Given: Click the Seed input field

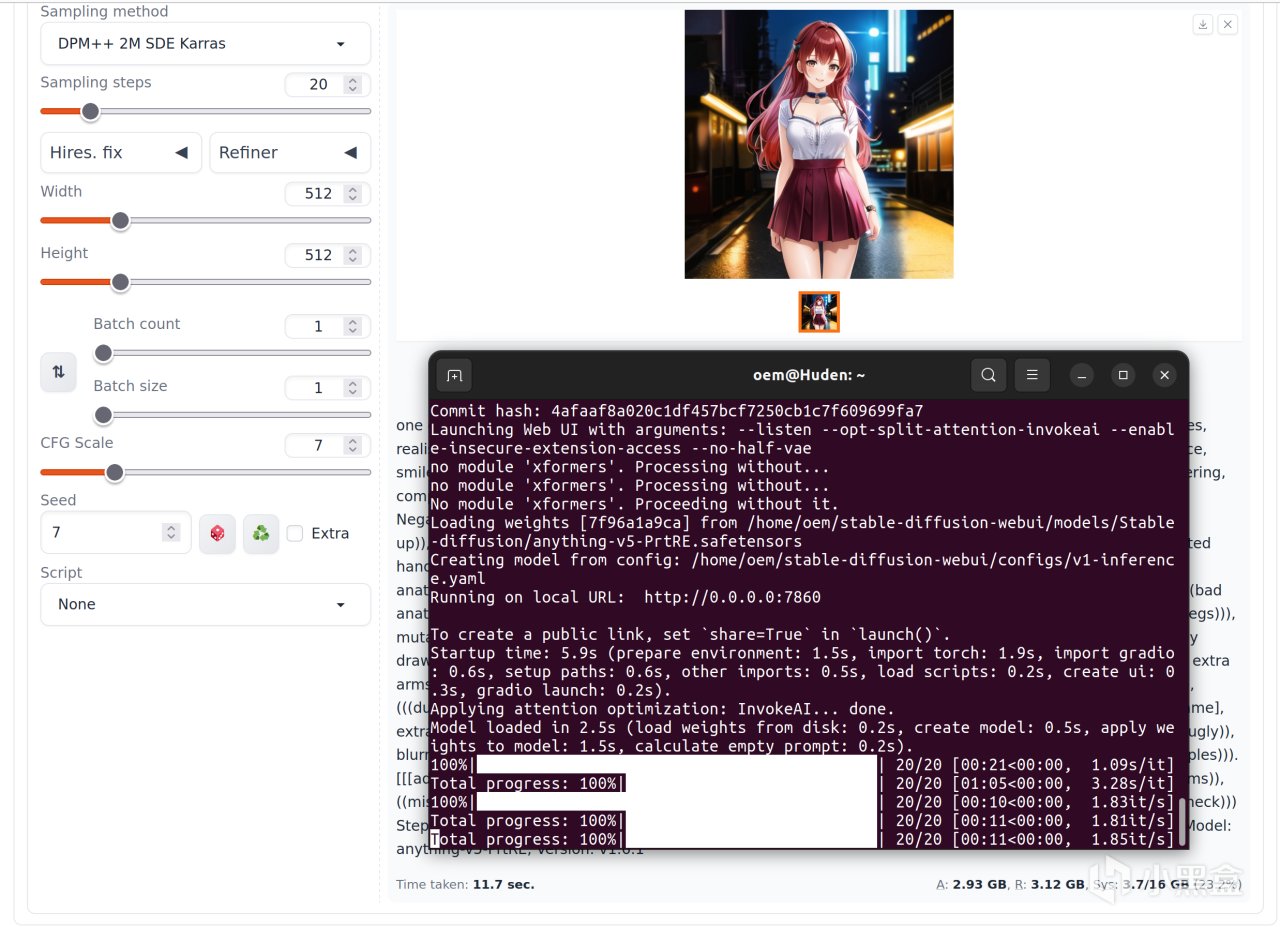Looking at the screenshot, I should [115, 533].
